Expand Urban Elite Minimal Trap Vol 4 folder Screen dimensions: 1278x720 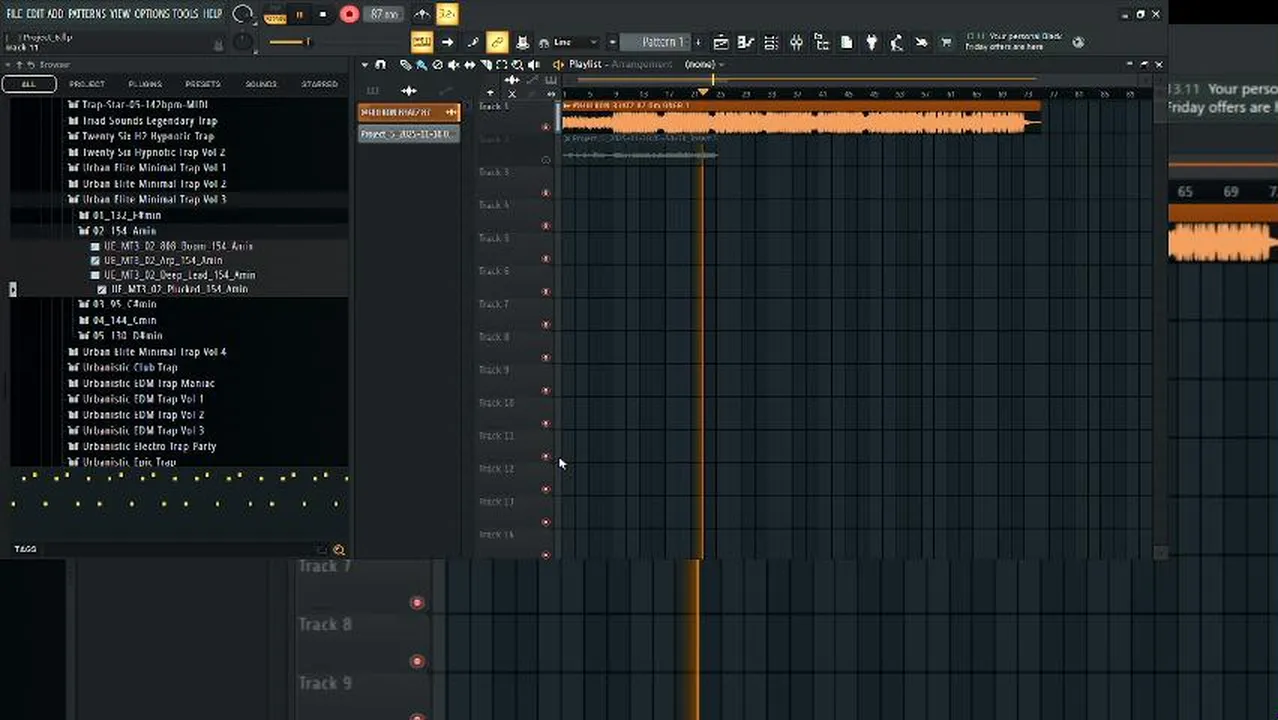click(x=147, y=352)
